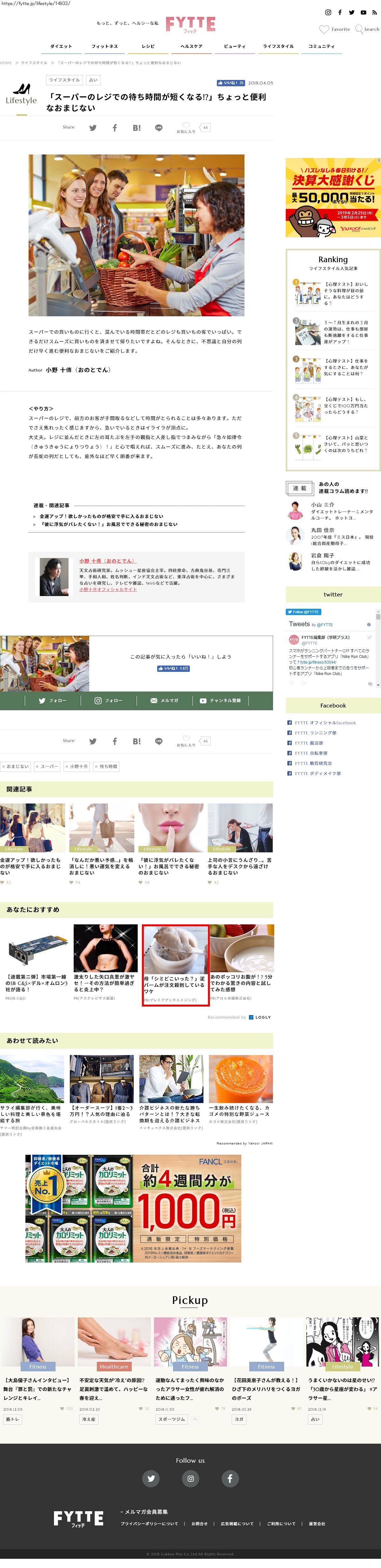This screenshot has height=1568, width=381.
Task: Open footer Instagram circle icon
Action: click(x=190, y=1479)
